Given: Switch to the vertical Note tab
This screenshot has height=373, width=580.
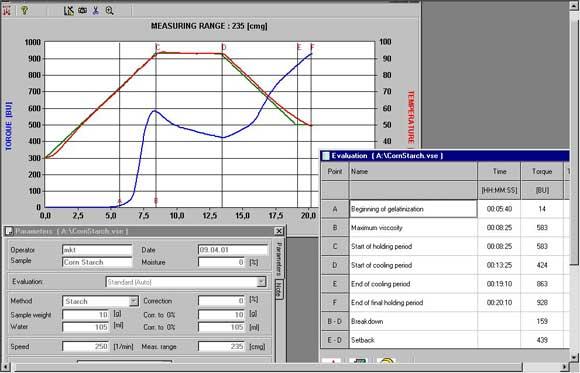Looking at the screenshot, I should 279,289.
